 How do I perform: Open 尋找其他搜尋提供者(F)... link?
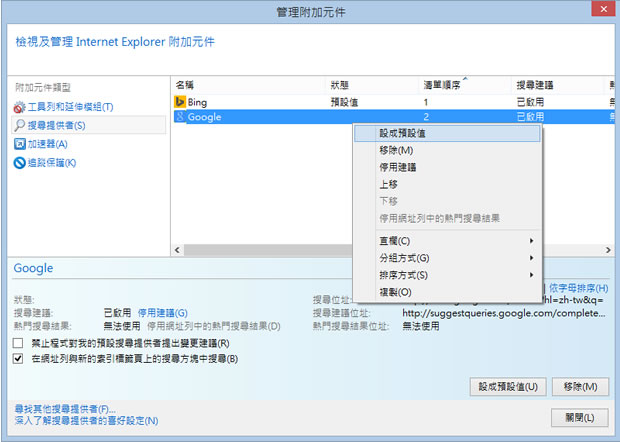click(x=65, y=409)
